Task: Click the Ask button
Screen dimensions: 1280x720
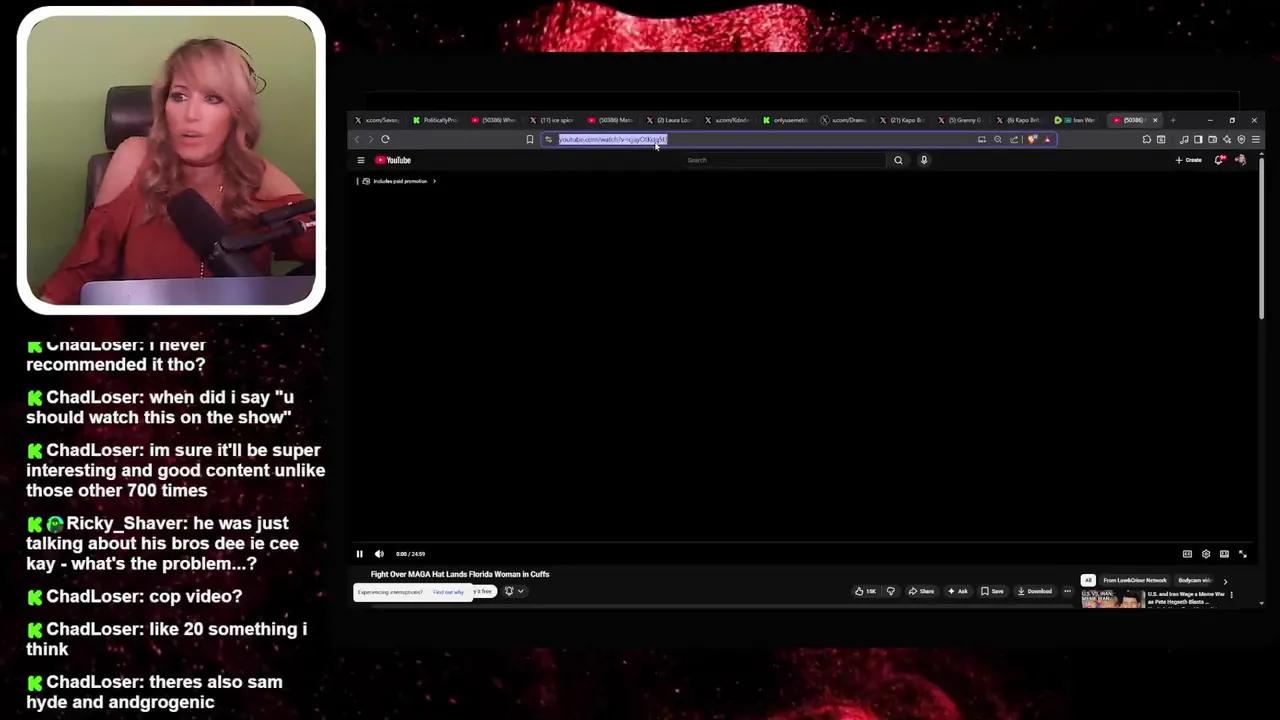Action: pyautogui.click(x=958, y=591)
